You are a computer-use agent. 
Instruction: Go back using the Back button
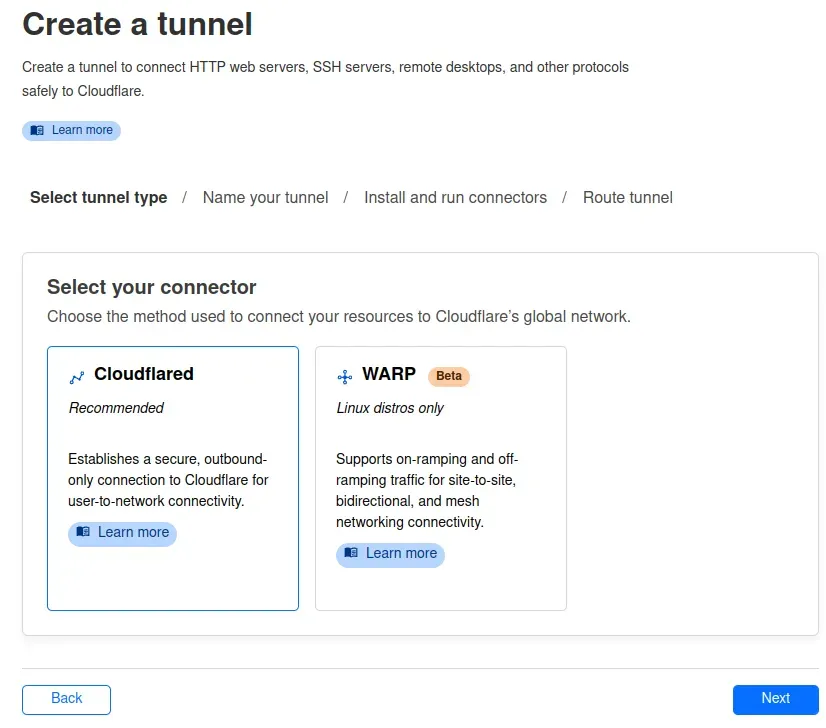tap(66, 699)
